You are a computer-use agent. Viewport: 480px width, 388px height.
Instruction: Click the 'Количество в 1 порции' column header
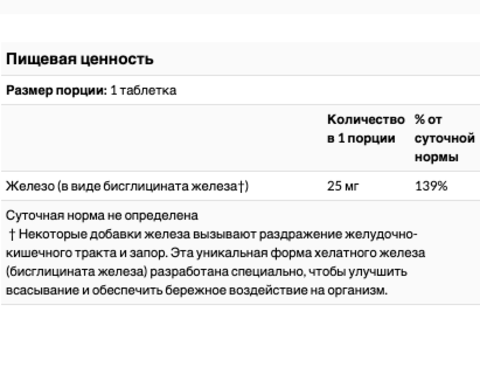pyautogui.click(x=366, y=129)
